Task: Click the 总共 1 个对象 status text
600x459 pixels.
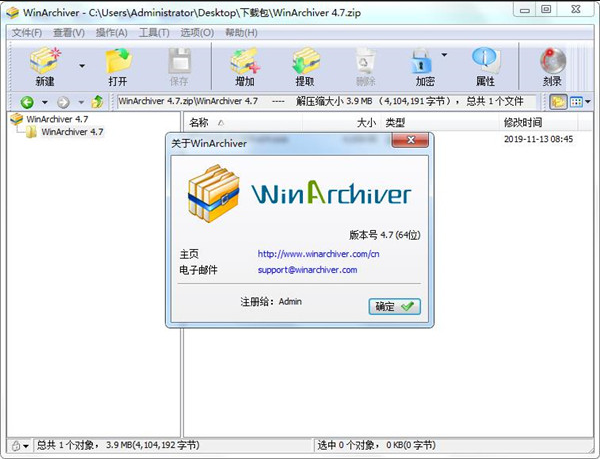Action: (118, 445)
